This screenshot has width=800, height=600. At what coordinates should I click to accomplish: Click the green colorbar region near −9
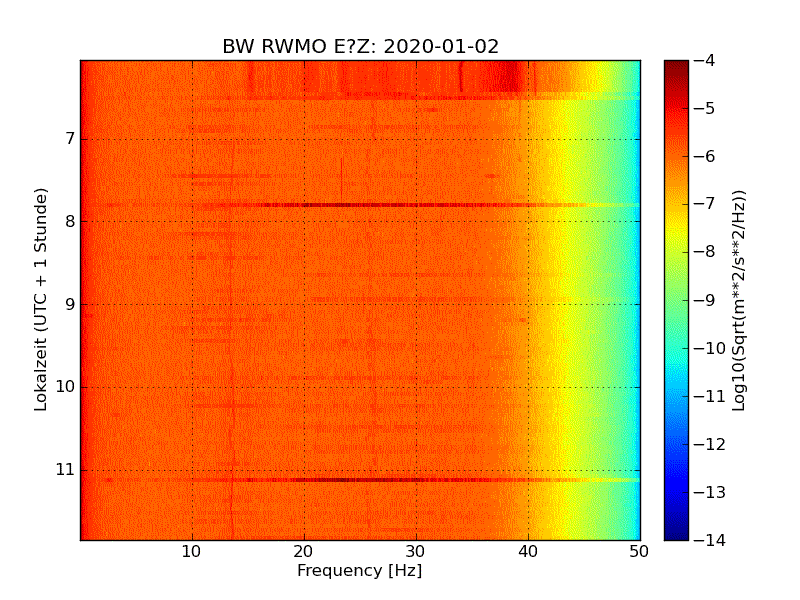pos(676,300)
